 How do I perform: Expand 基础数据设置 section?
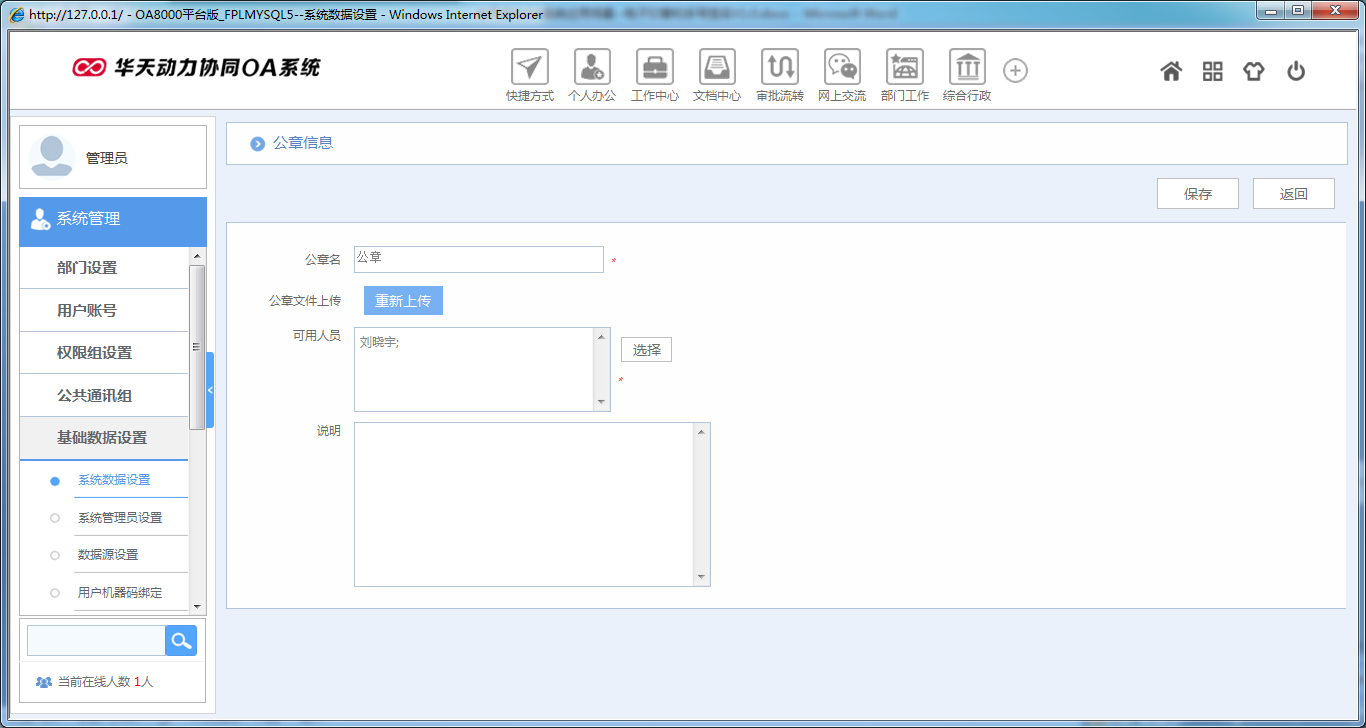(102, 438)
